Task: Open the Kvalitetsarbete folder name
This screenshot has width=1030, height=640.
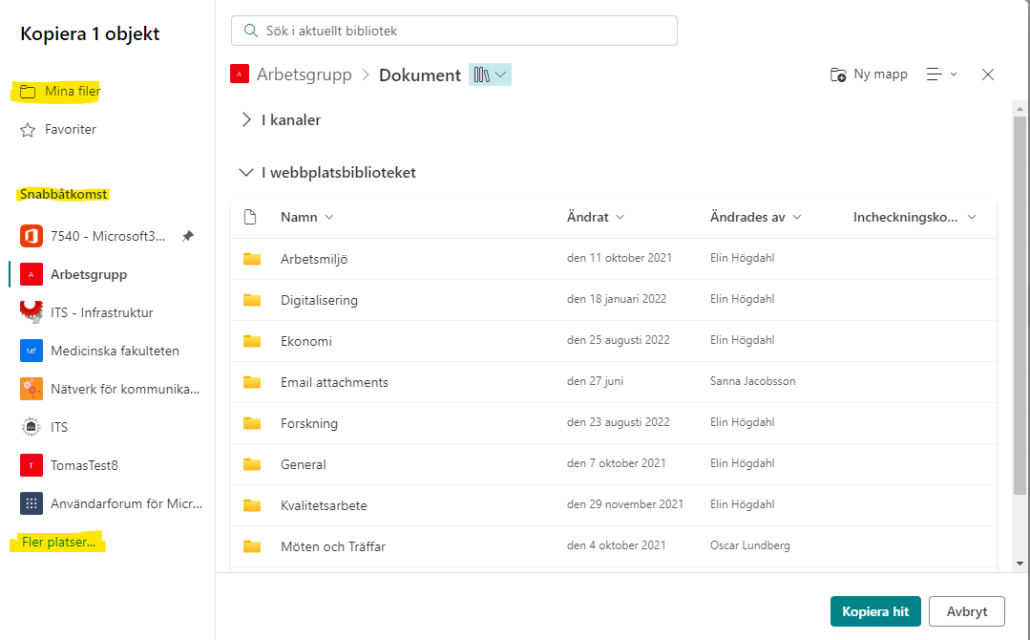Action: tap(324, 505)
